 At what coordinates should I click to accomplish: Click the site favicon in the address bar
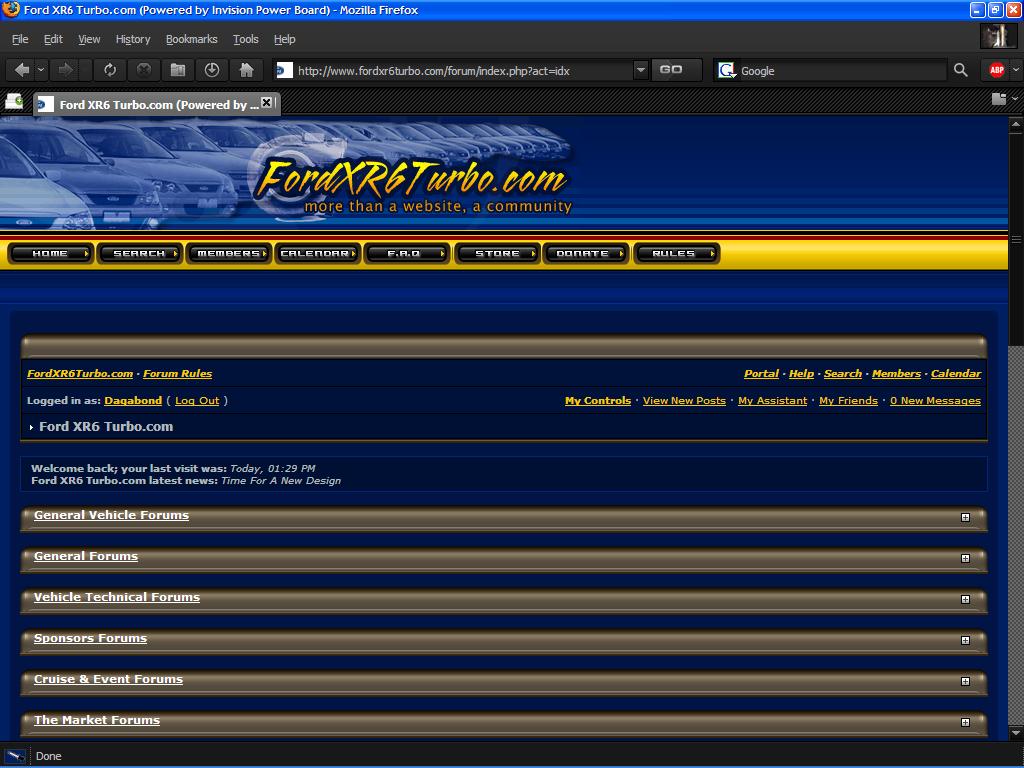click(284, 70)
